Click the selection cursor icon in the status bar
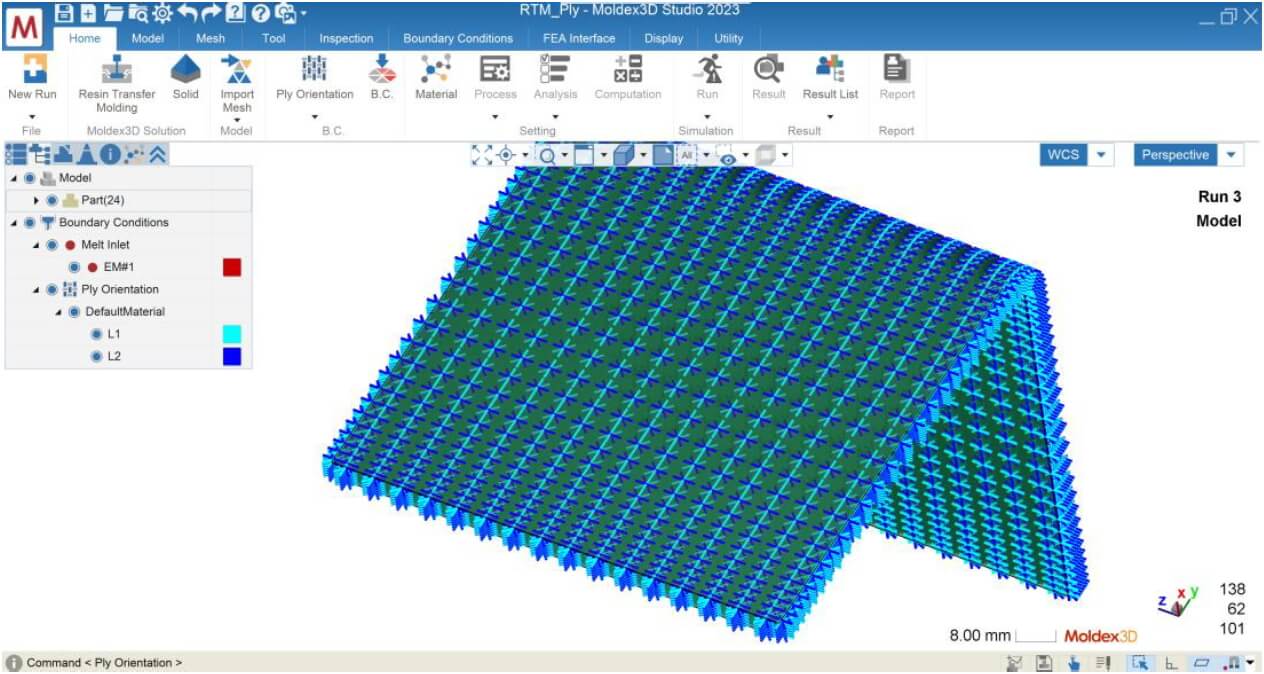Screen dimensions: 1264x674 pos(1138,663)
